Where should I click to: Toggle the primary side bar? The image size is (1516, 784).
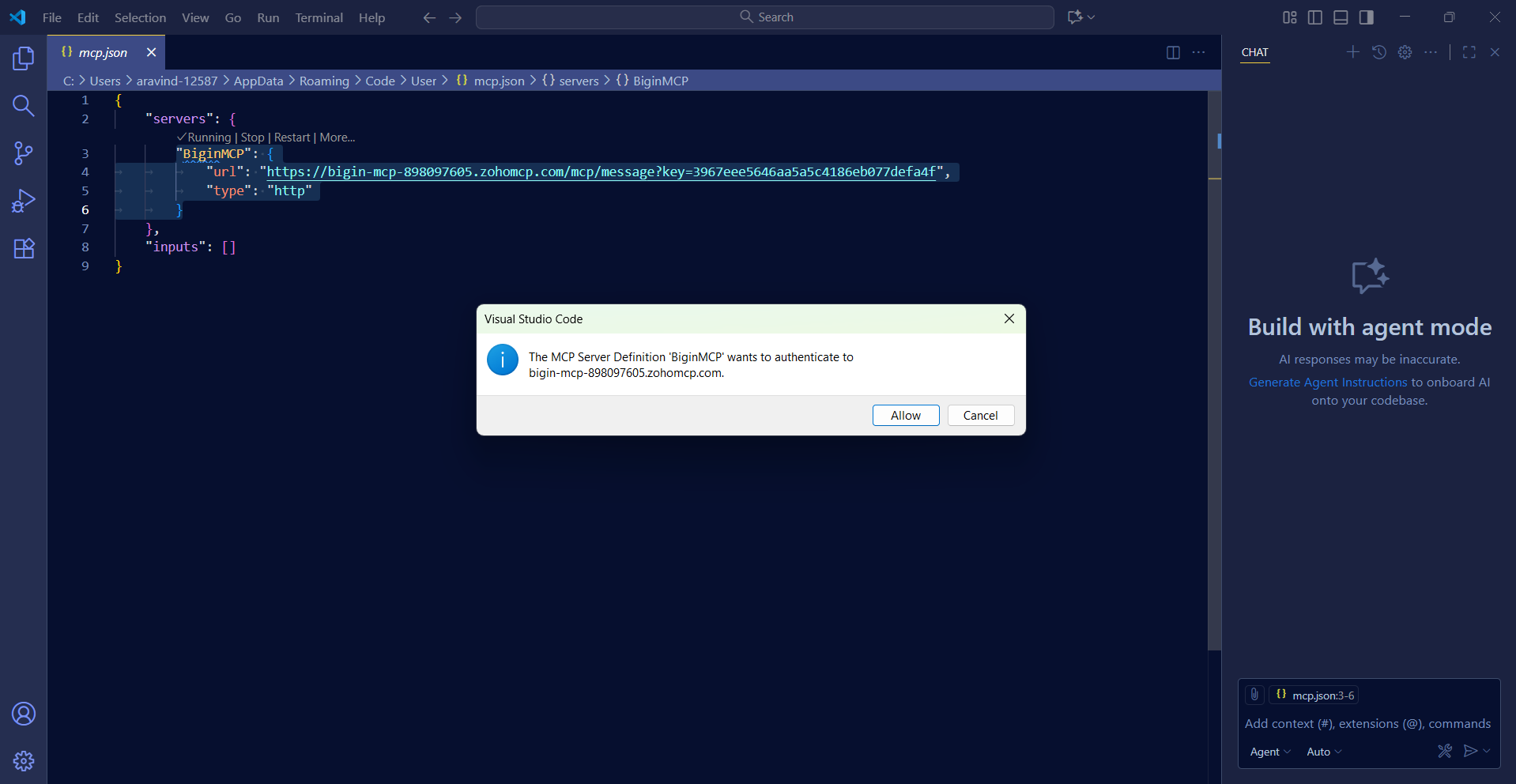click(1315, 17)
